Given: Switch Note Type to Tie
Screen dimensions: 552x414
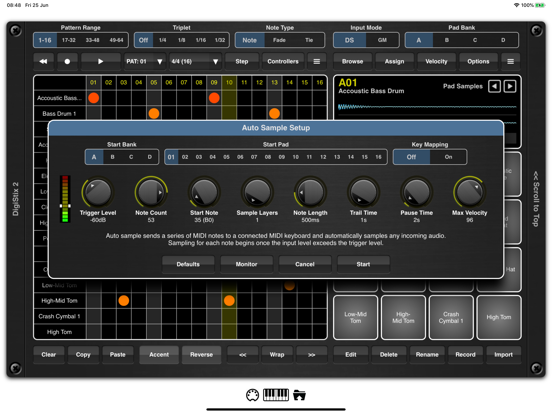Looking at the screenshot, I should click(x=309, y=40).
